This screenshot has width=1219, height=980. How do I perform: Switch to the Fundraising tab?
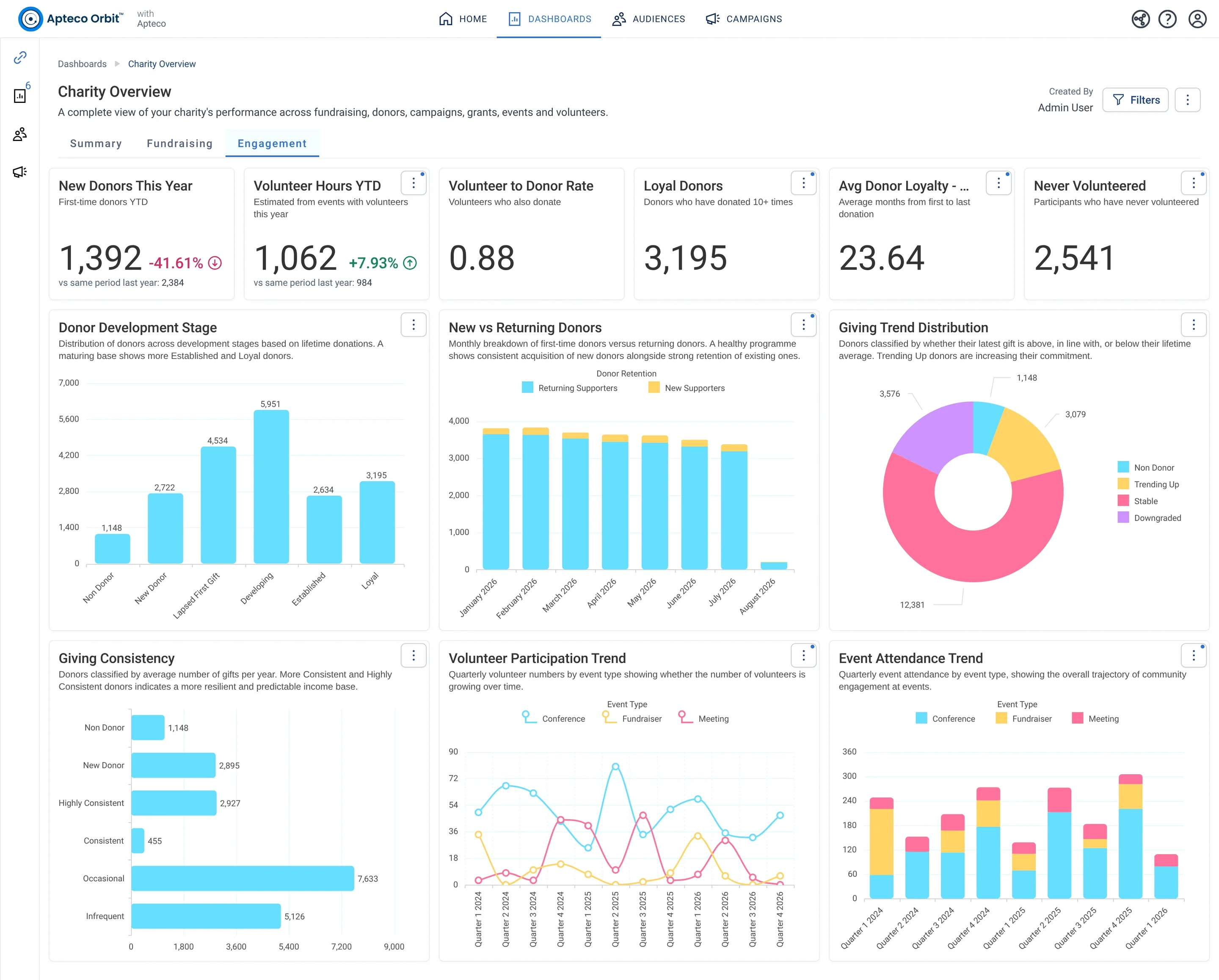[x=180, y=144]
